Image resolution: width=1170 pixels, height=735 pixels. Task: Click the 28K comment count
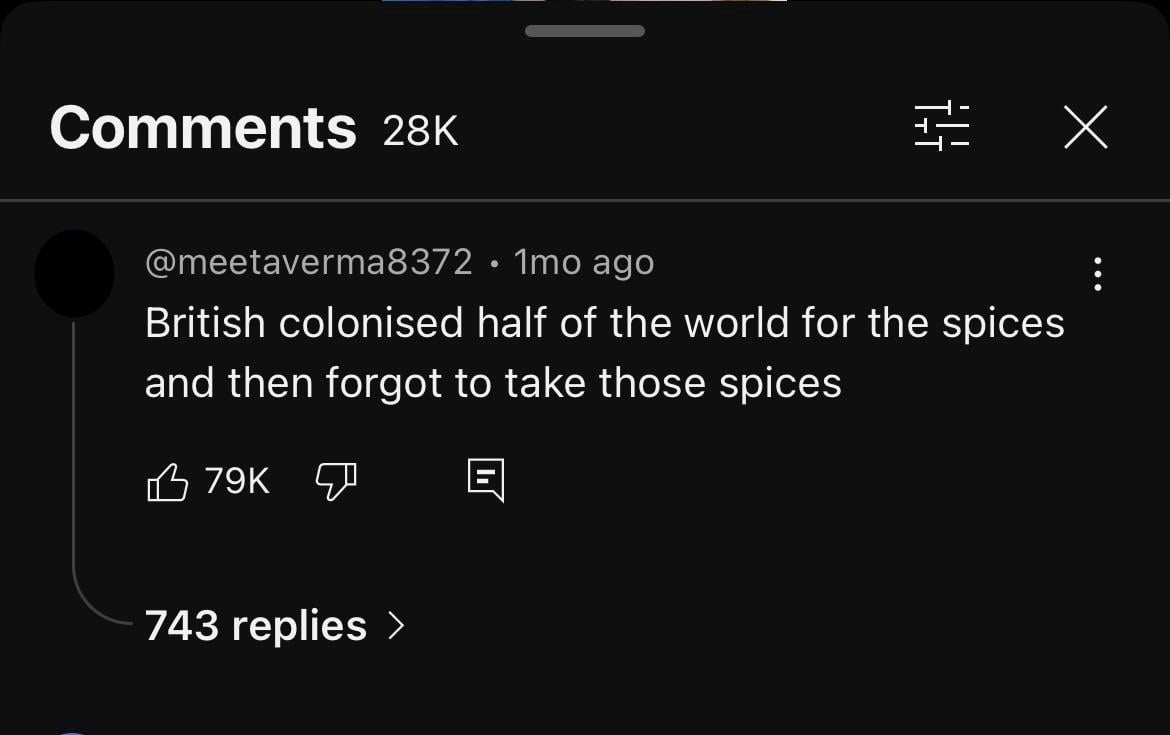(x=420, y=130)
